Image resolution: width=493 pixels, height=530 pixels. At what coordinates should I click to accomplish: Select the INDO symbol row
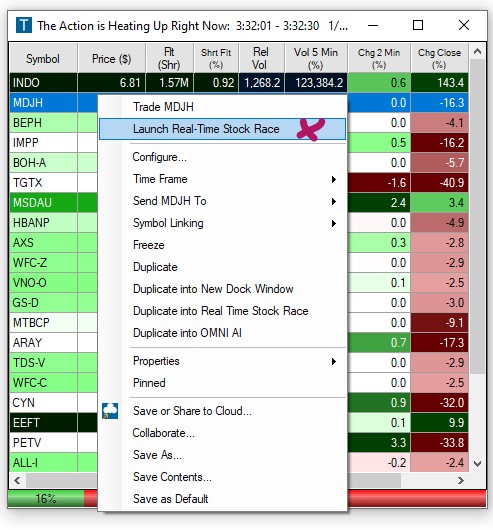click(x=239, y=83)
